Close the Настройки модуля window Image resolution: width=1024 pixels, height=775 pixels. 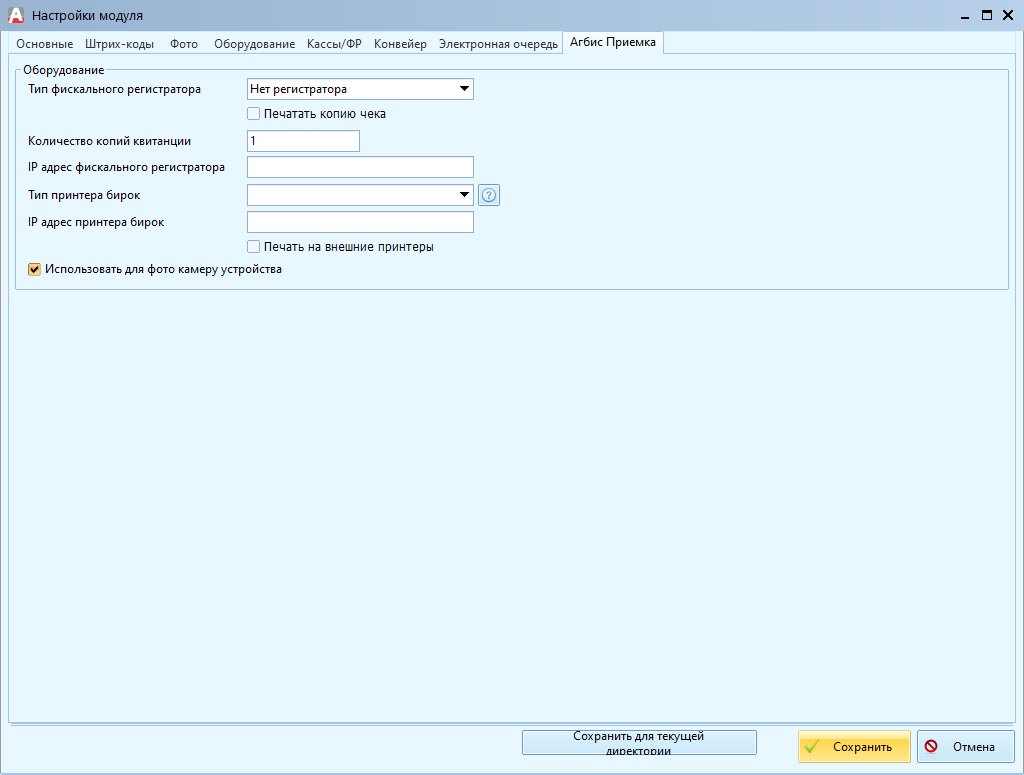pyautogui.click(x=1008, y=15)
